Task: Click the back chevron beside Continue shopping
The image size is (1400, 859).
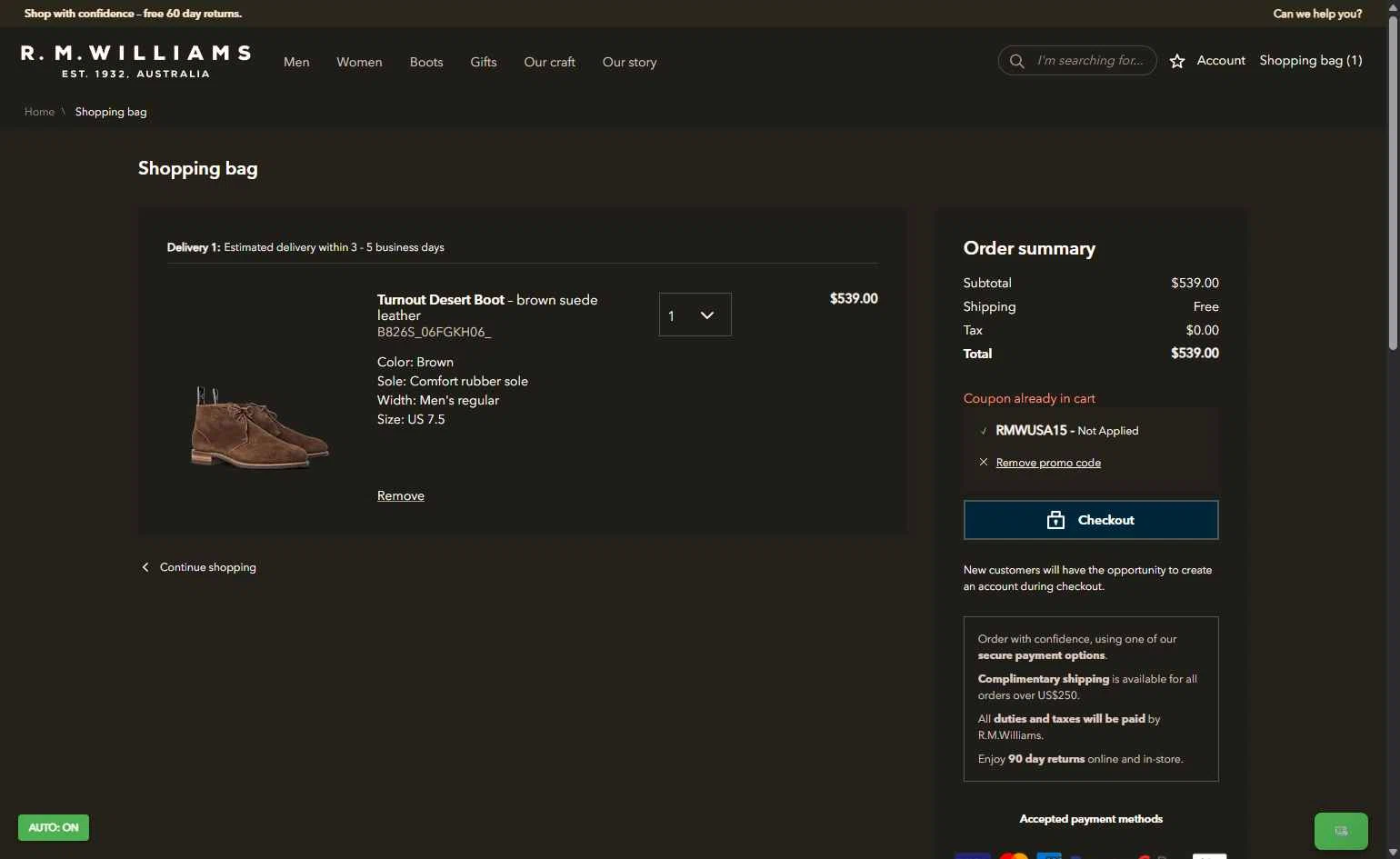Action: click(x=145, y=567)
